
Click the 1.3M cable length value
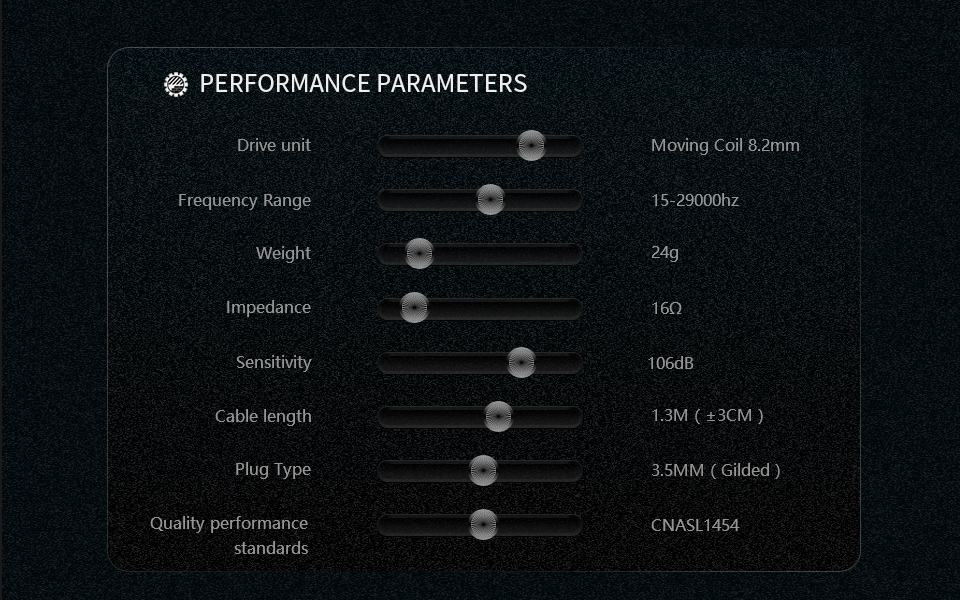coord(707,416)
